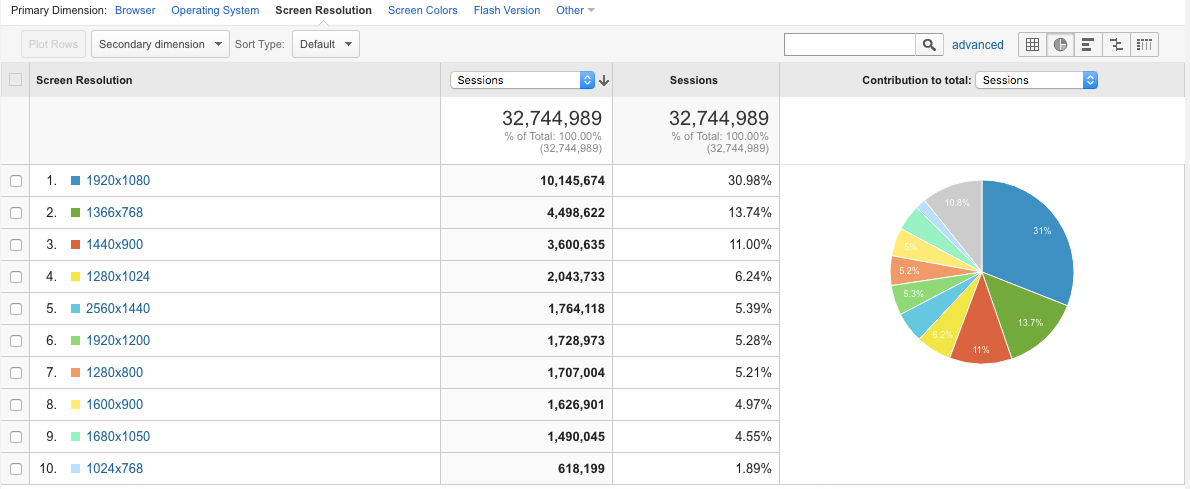
Task: Tick the checkbox beside 1440x900
Action: pos(15,245)
